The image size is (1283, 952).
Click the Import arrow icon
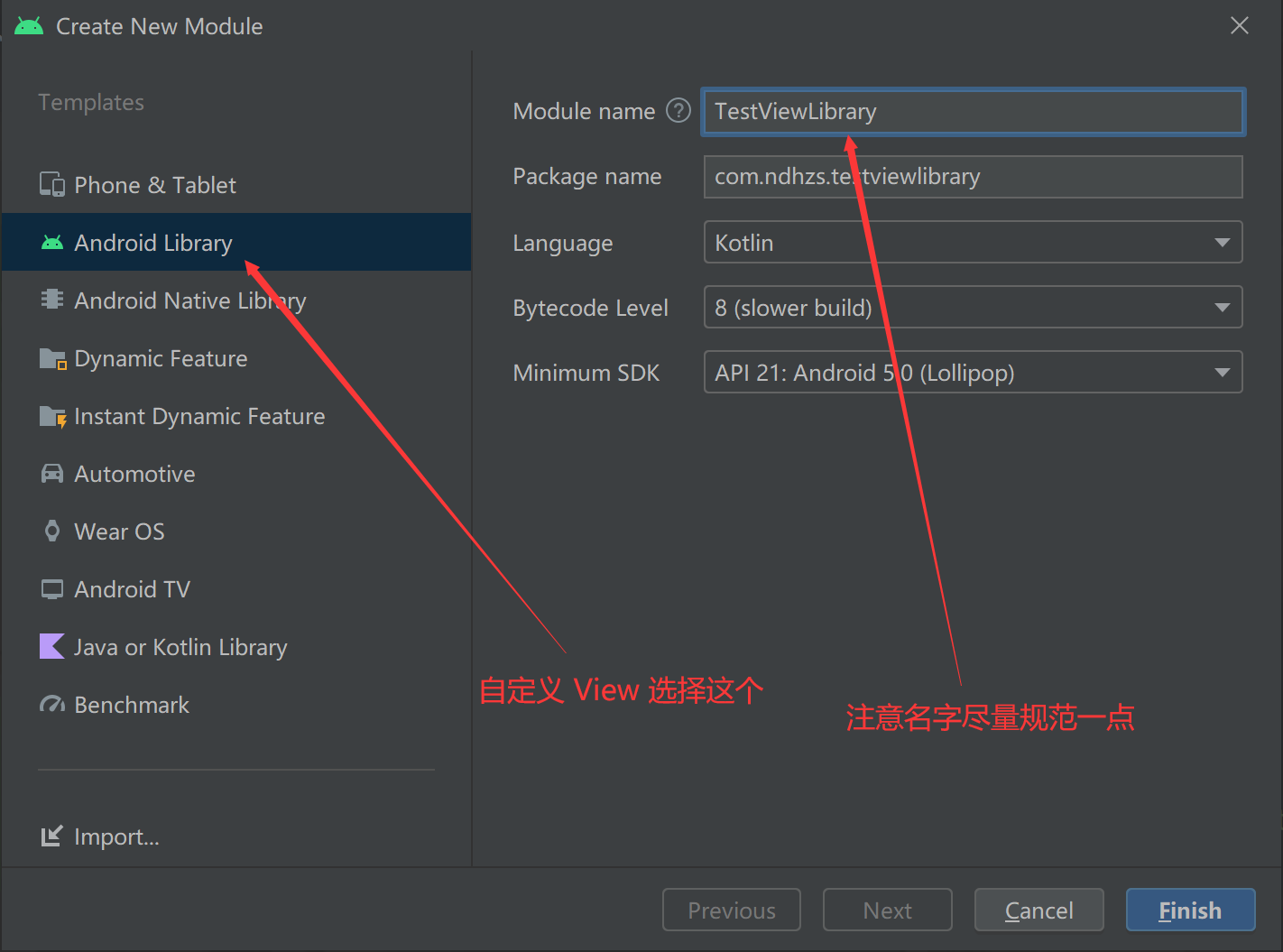click(52, 836)
